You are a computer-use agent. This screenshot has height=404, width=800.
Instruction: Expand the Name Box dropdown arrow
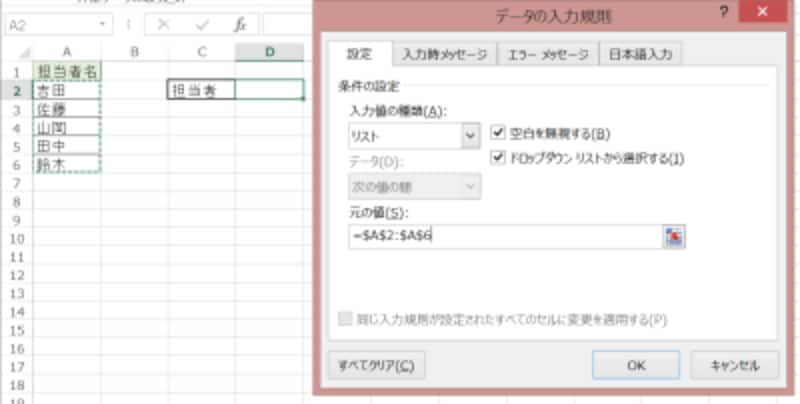pos(103,24)
